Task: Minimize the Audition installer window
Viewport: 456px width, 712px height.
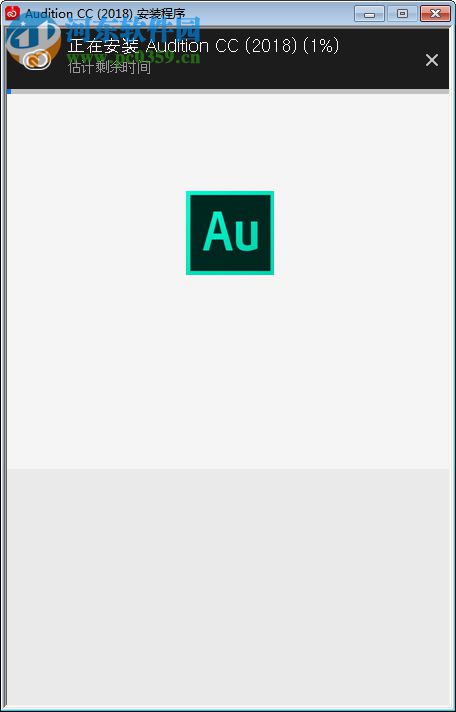Action: click(369, 14)
